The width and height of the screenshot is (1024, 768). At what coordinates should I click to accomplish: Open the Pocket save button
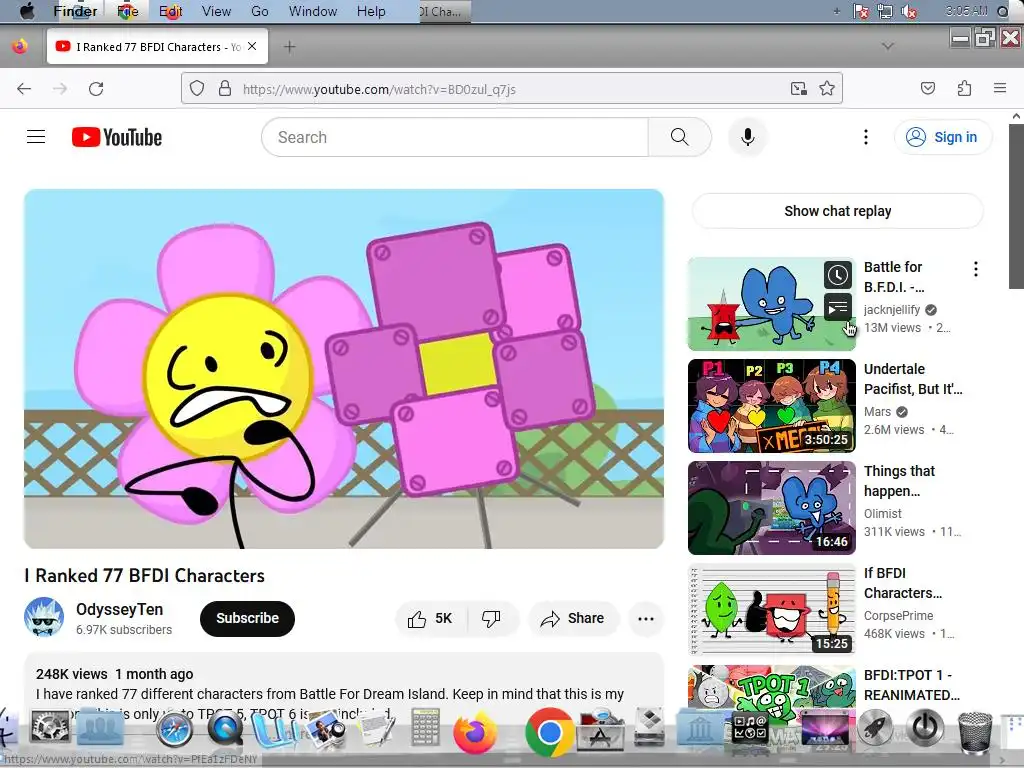pyautogui.click(x=927, y=89)
